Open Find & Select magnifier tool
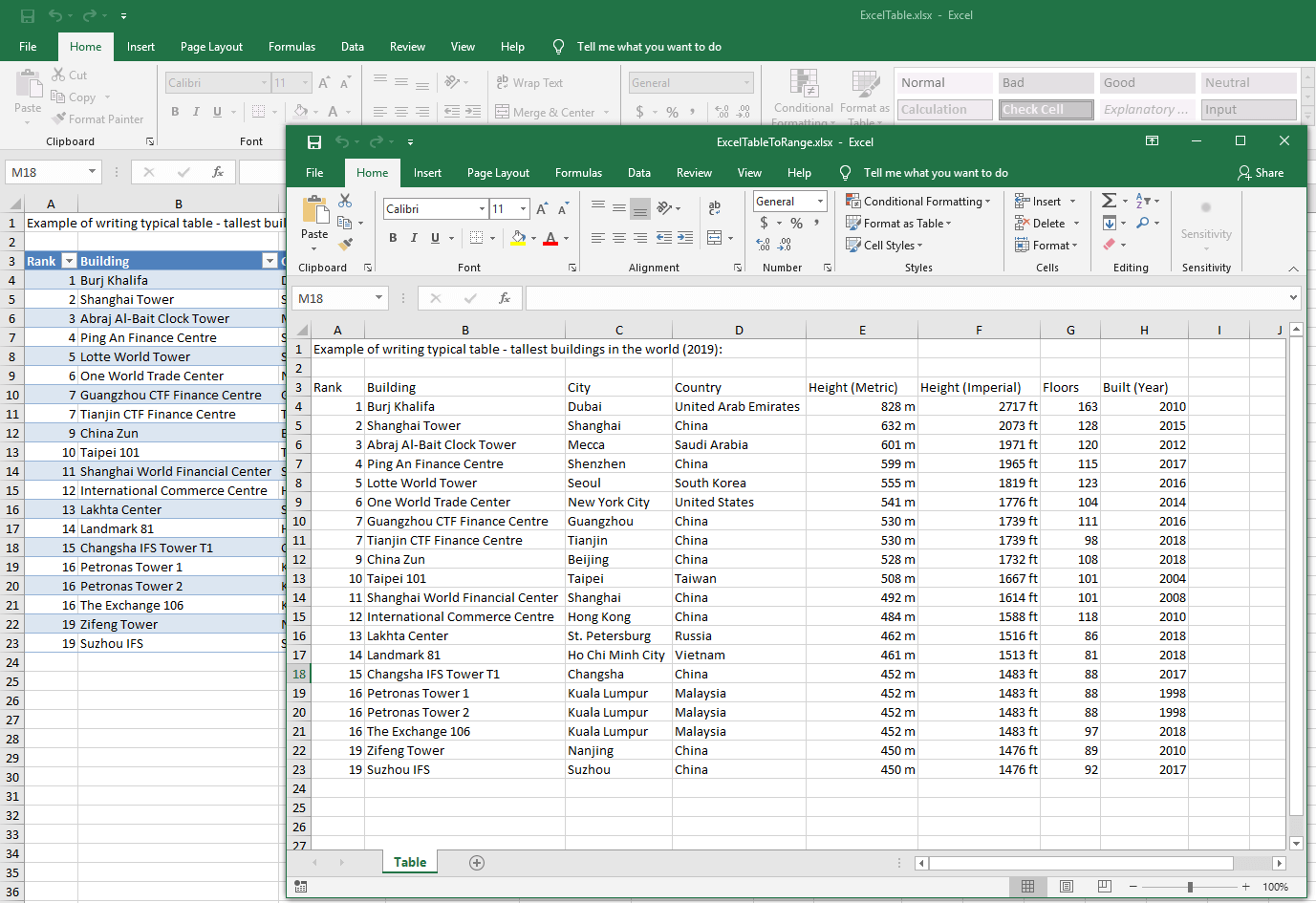1316x903 pixels. click(x=1143, y=223)
